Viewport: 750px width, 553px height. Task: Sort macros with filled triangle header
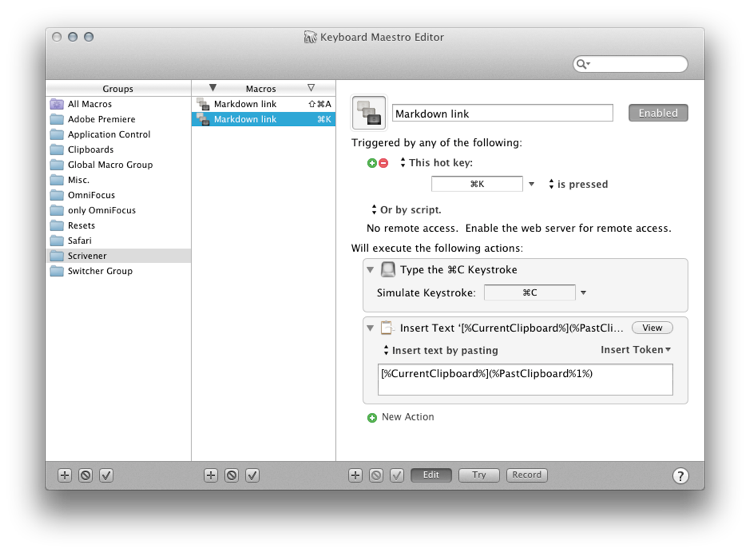213,88
